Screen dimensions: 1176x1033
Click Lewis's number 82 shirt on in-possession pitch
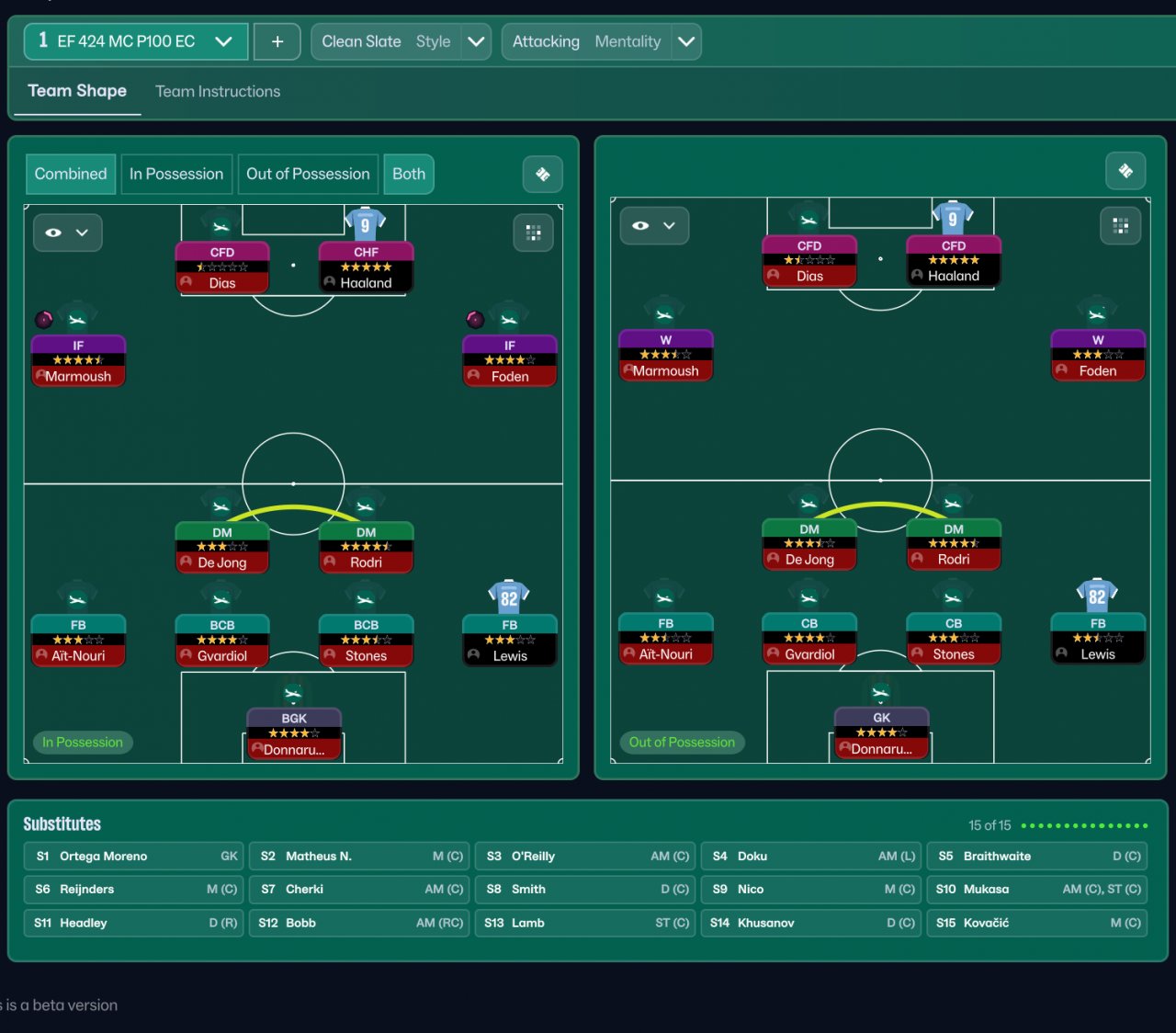point(509,597)
